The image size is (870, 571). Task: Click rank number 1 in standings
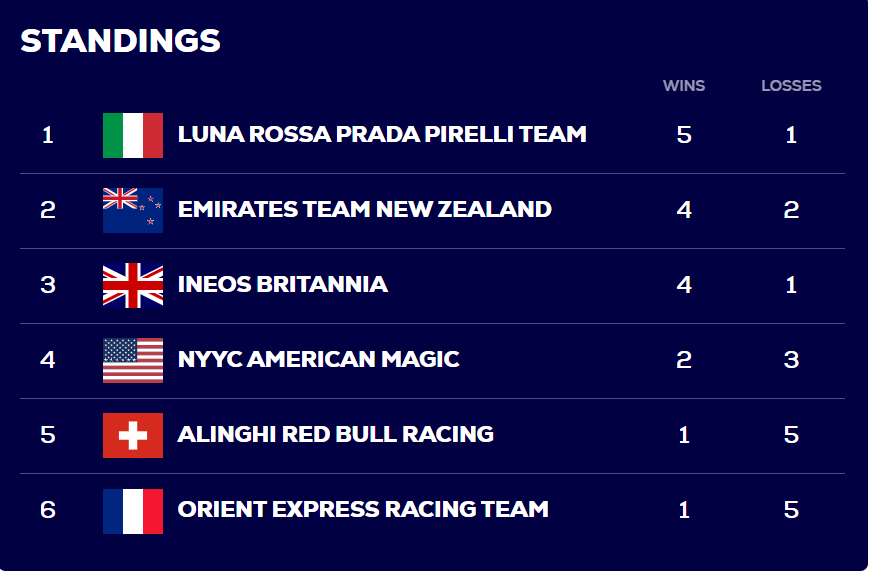click(x=48, y=135)
